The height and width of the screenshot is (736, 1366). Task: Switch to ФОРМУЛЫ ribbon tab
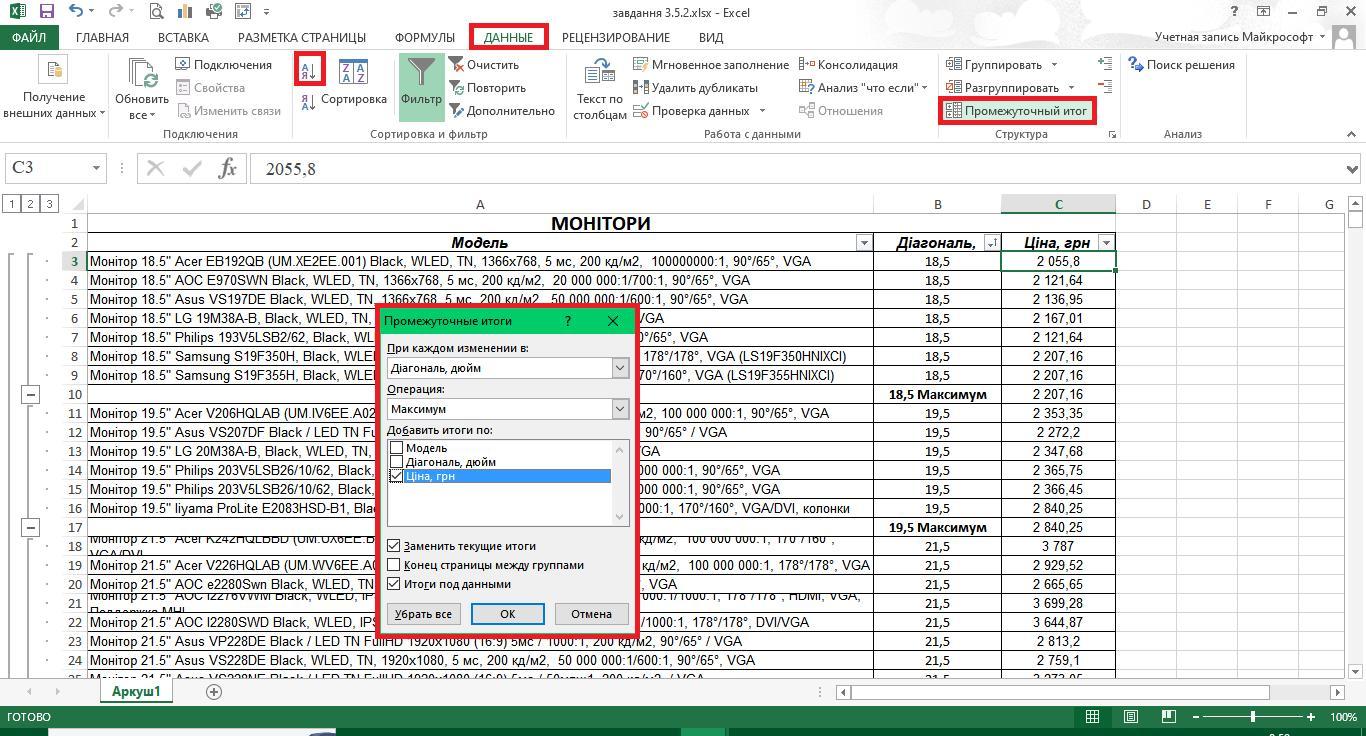coord(425,37)
